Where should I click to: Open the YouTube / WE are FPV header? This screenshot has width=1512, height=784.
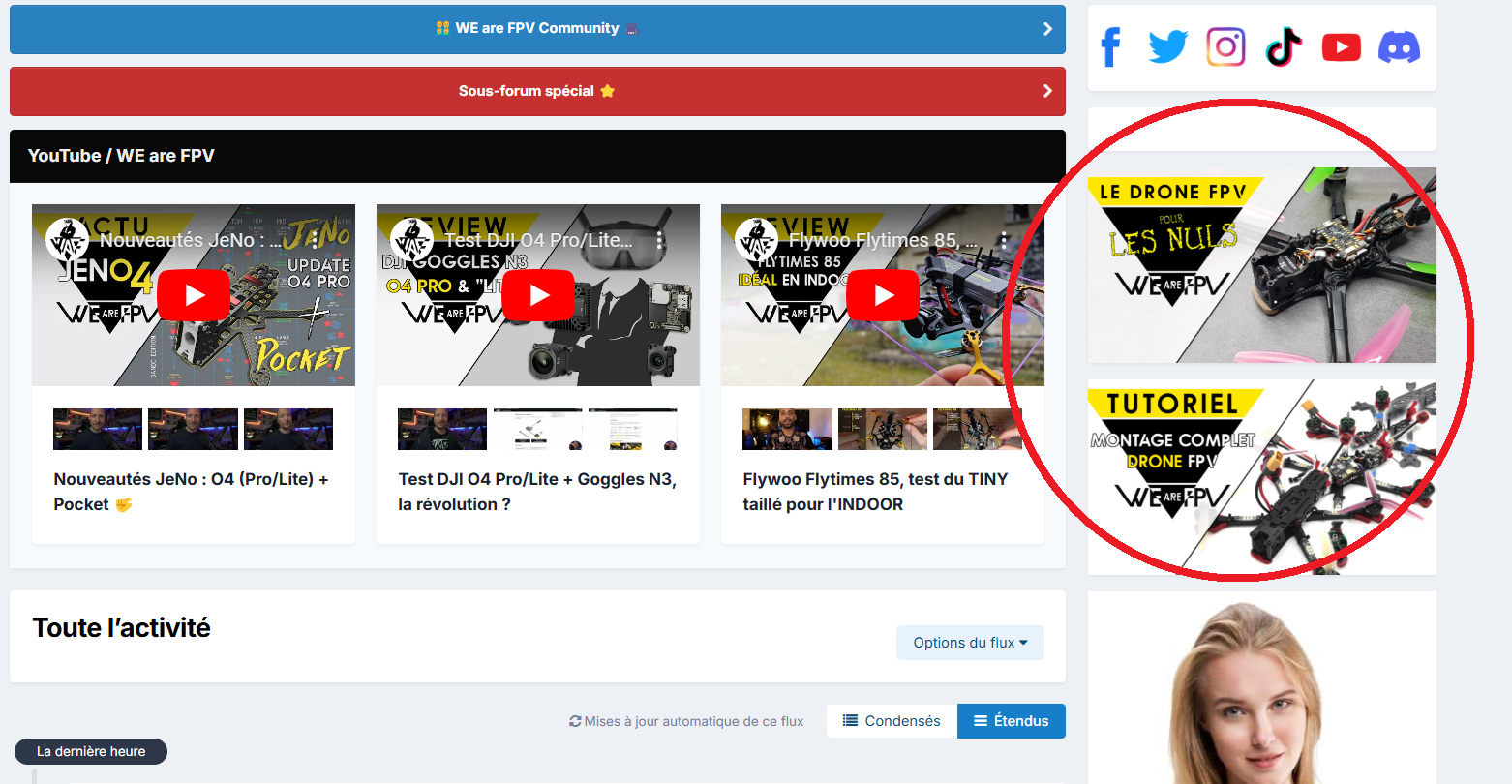tap(121, 156)
